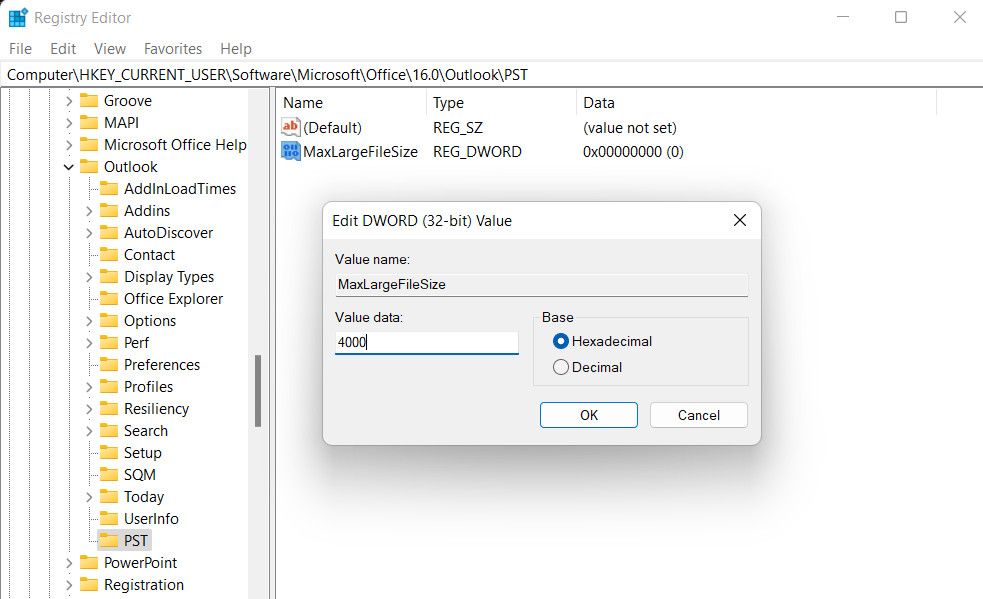983x599 pixels.
Task: Click the Outlook folder icon
Action: 89,166
